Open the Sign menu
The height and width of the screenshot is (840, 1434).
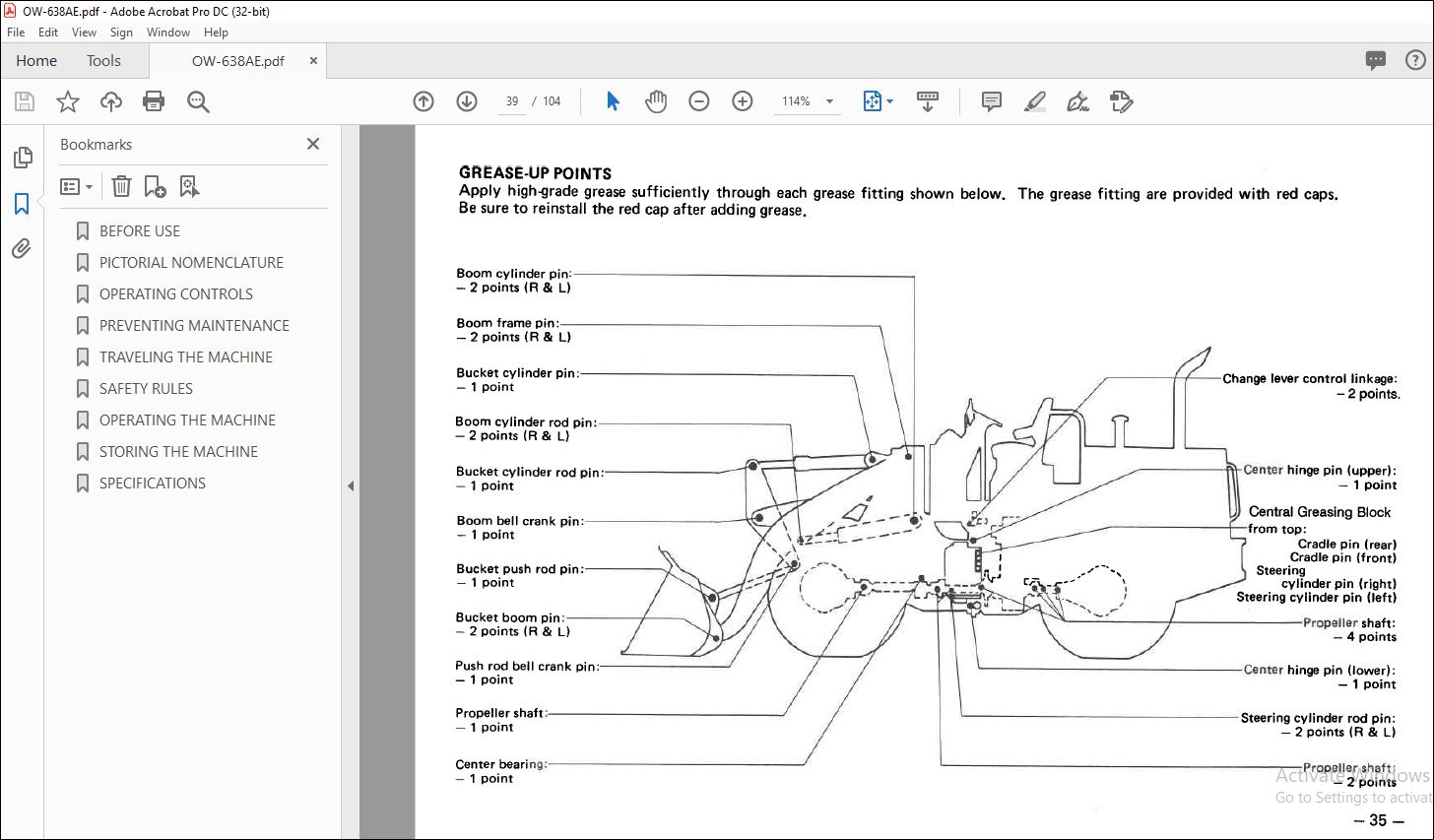click(x=121, y=32)
